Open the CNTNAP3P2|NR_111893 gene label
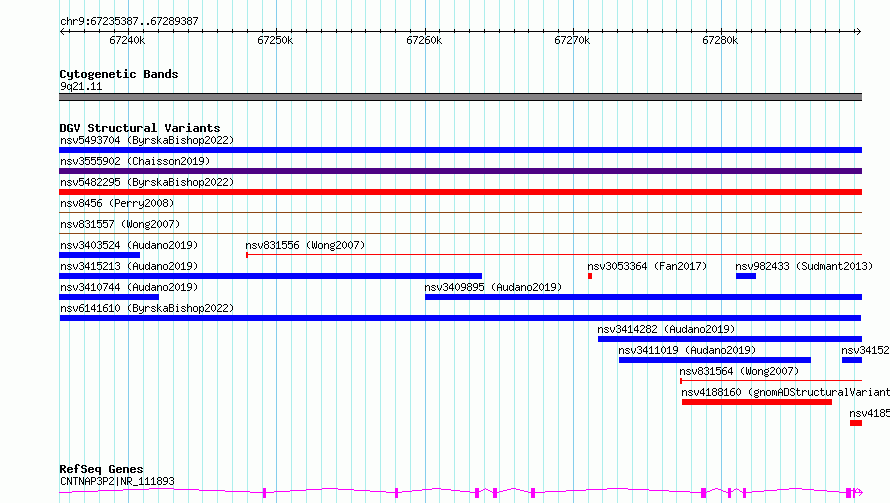 (117, 481)
